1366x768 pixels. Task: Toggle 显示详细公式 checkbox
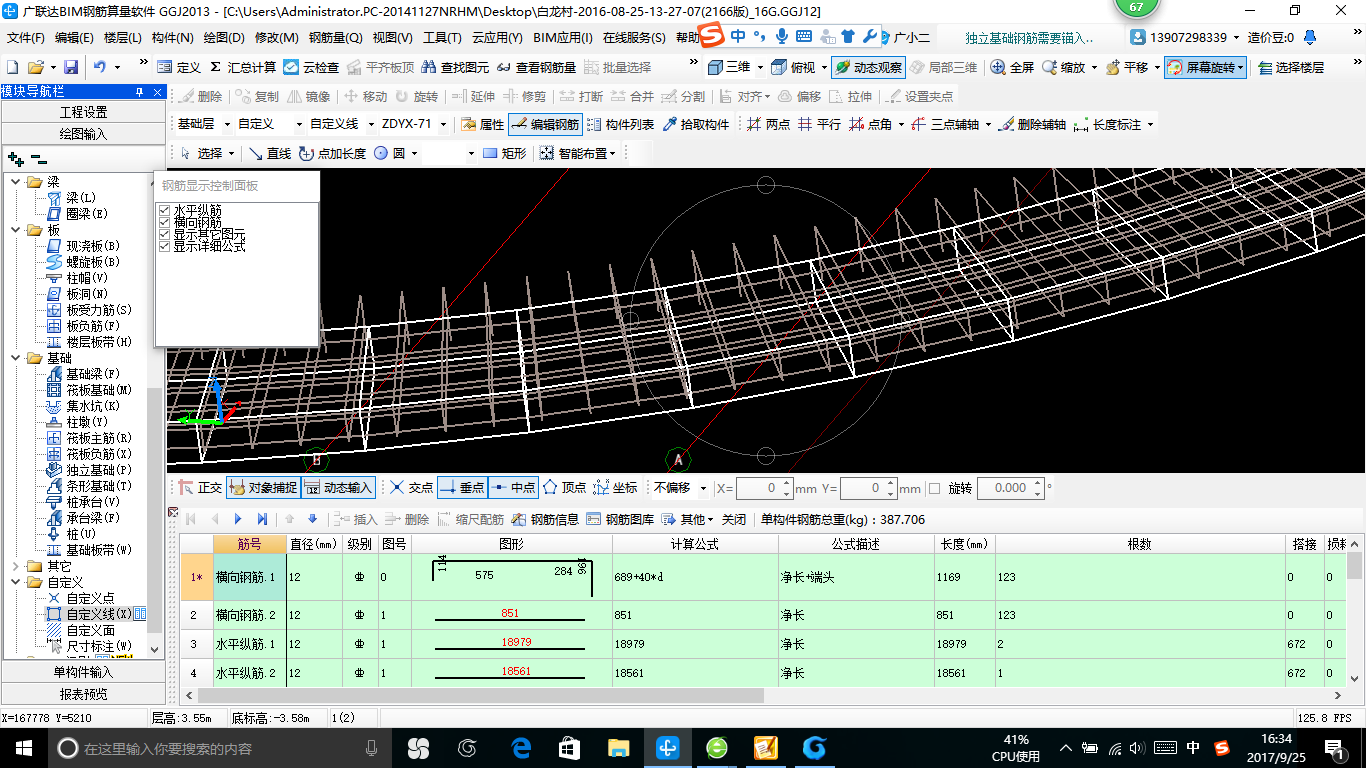[165, 246]
